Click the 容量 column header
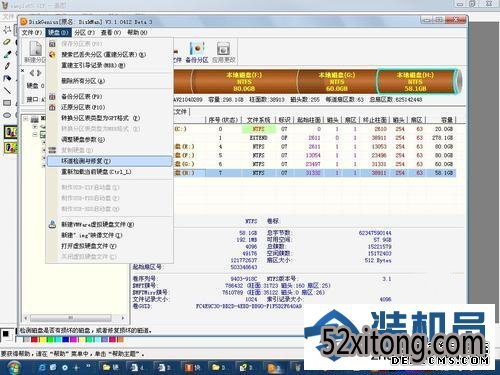The height and width of the screenshot is (375, 500). 441,120
